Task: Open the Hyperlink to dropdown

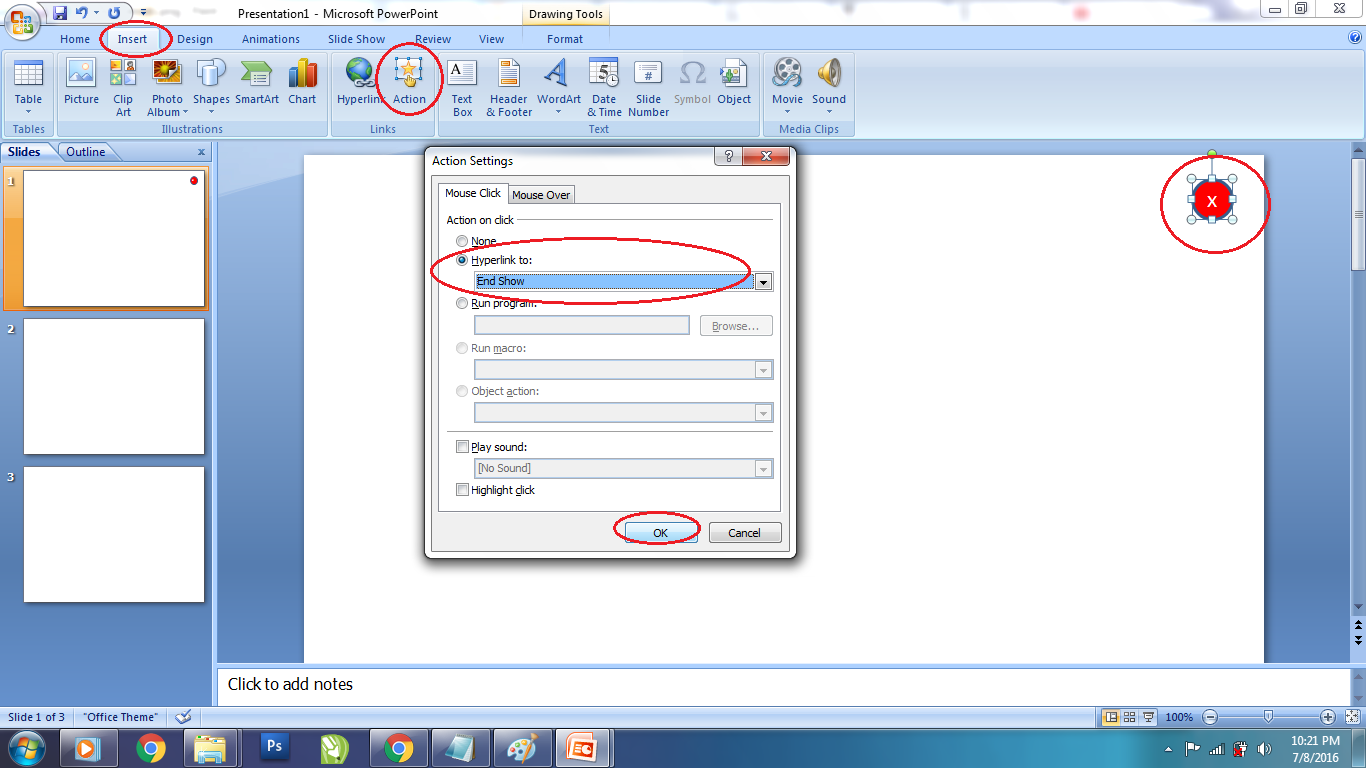Action: (763, 281)
